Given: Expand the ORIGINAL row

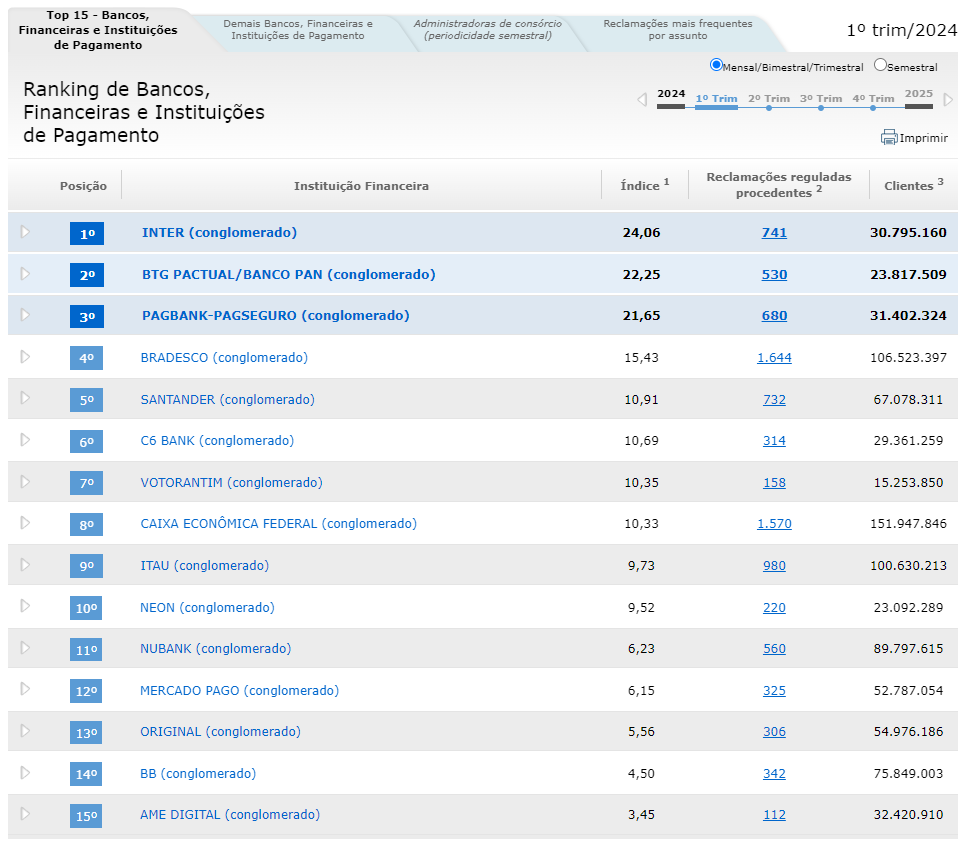Looking at the screenshot, I should click(x=25, y=731).
